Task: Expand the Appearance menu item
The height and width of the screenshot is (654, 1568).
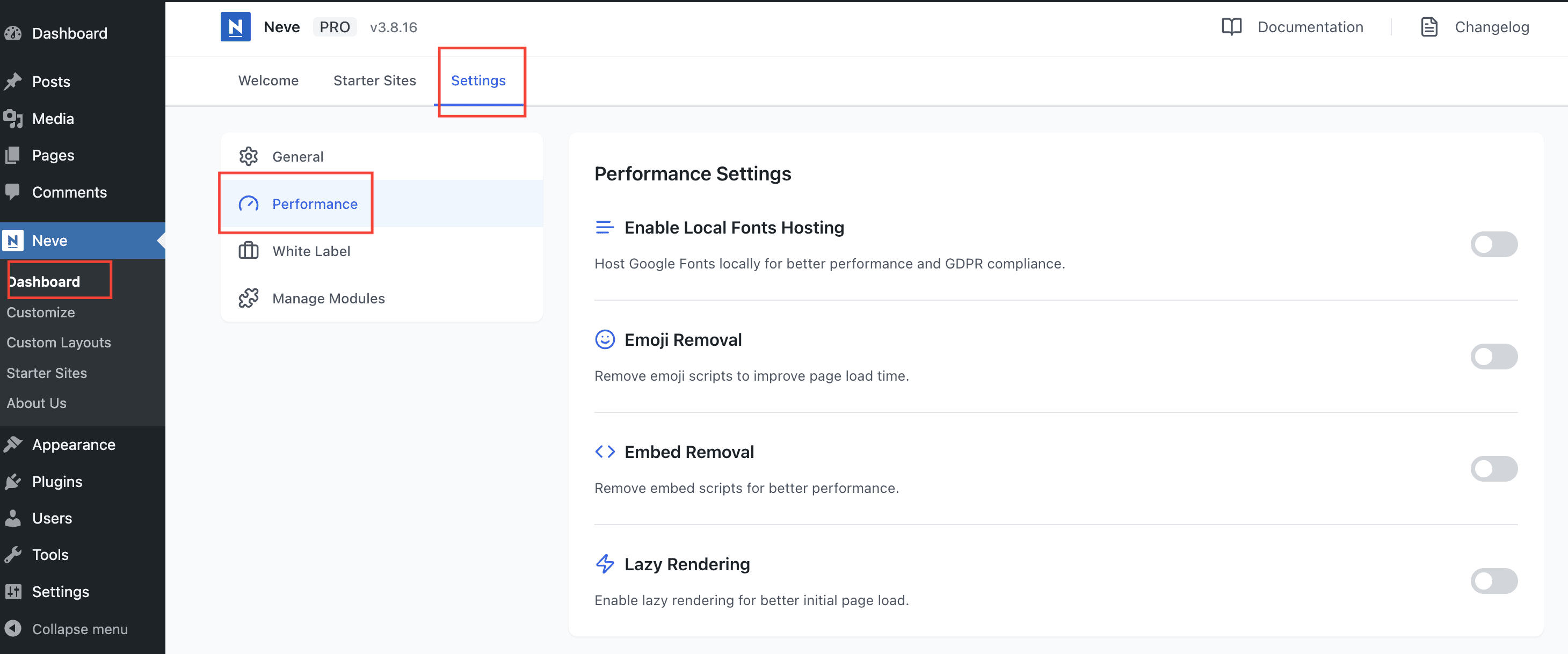Action: (x=73, y=445)
